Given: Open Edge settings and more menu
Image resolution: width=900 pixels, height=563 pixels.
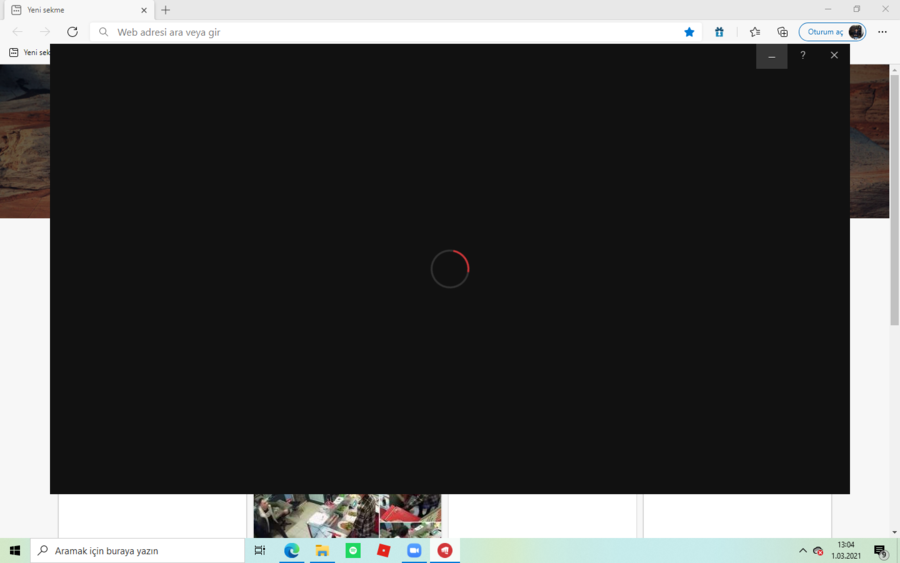Looking at the screenshot, I should tap(882, 32).
